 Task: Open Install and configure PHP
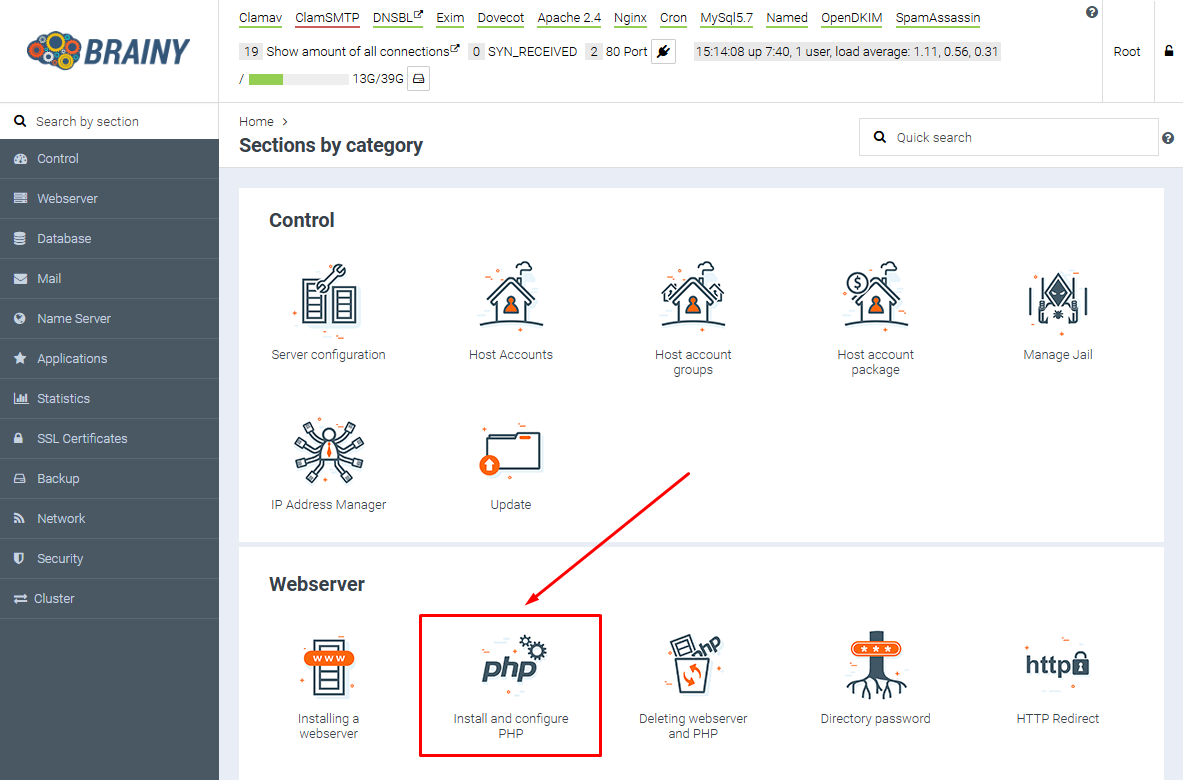point(511,685)
